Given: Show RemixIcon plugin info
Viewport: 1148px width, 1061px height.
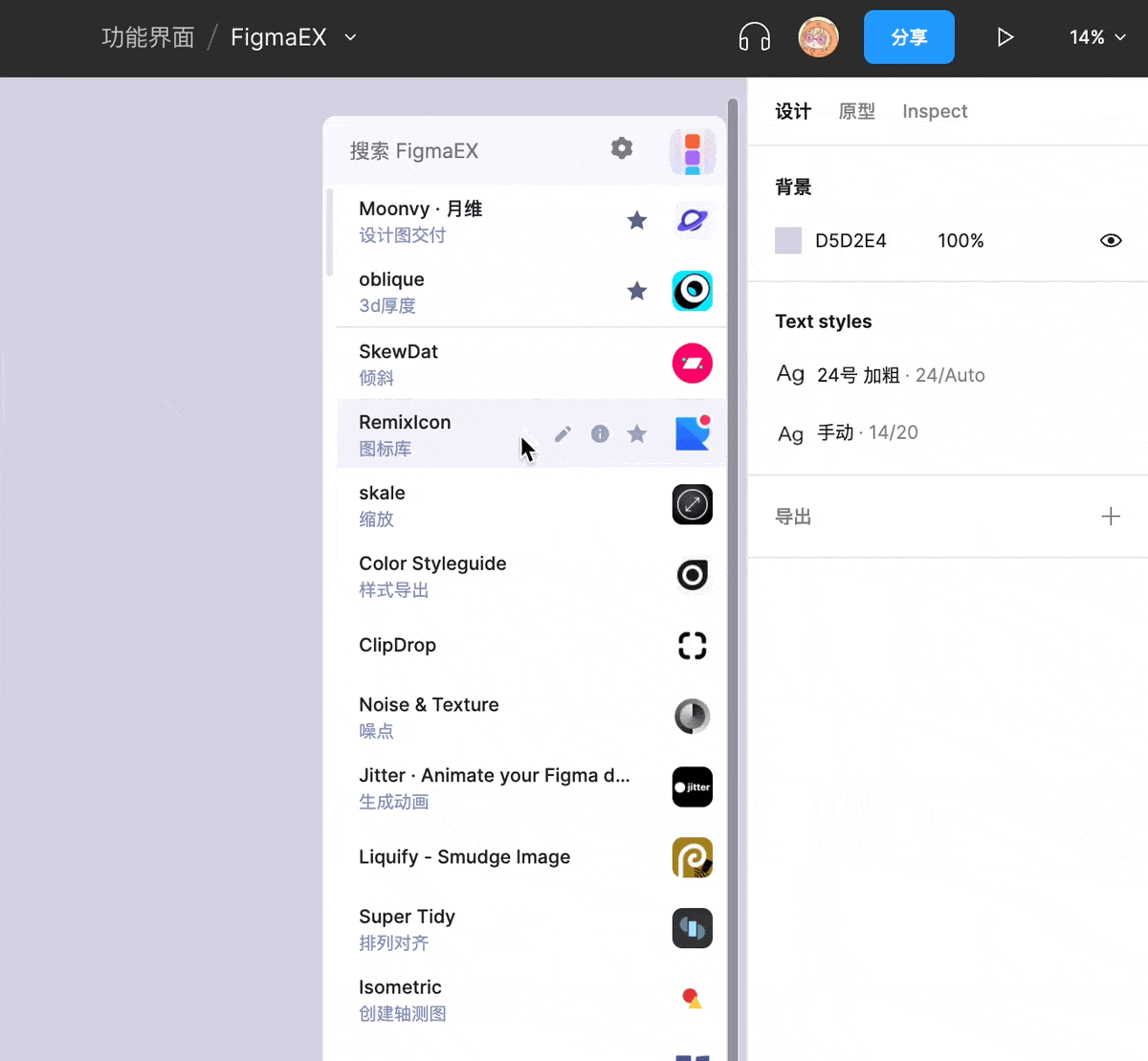Looking at the screenshot, I should coord(600,433).
